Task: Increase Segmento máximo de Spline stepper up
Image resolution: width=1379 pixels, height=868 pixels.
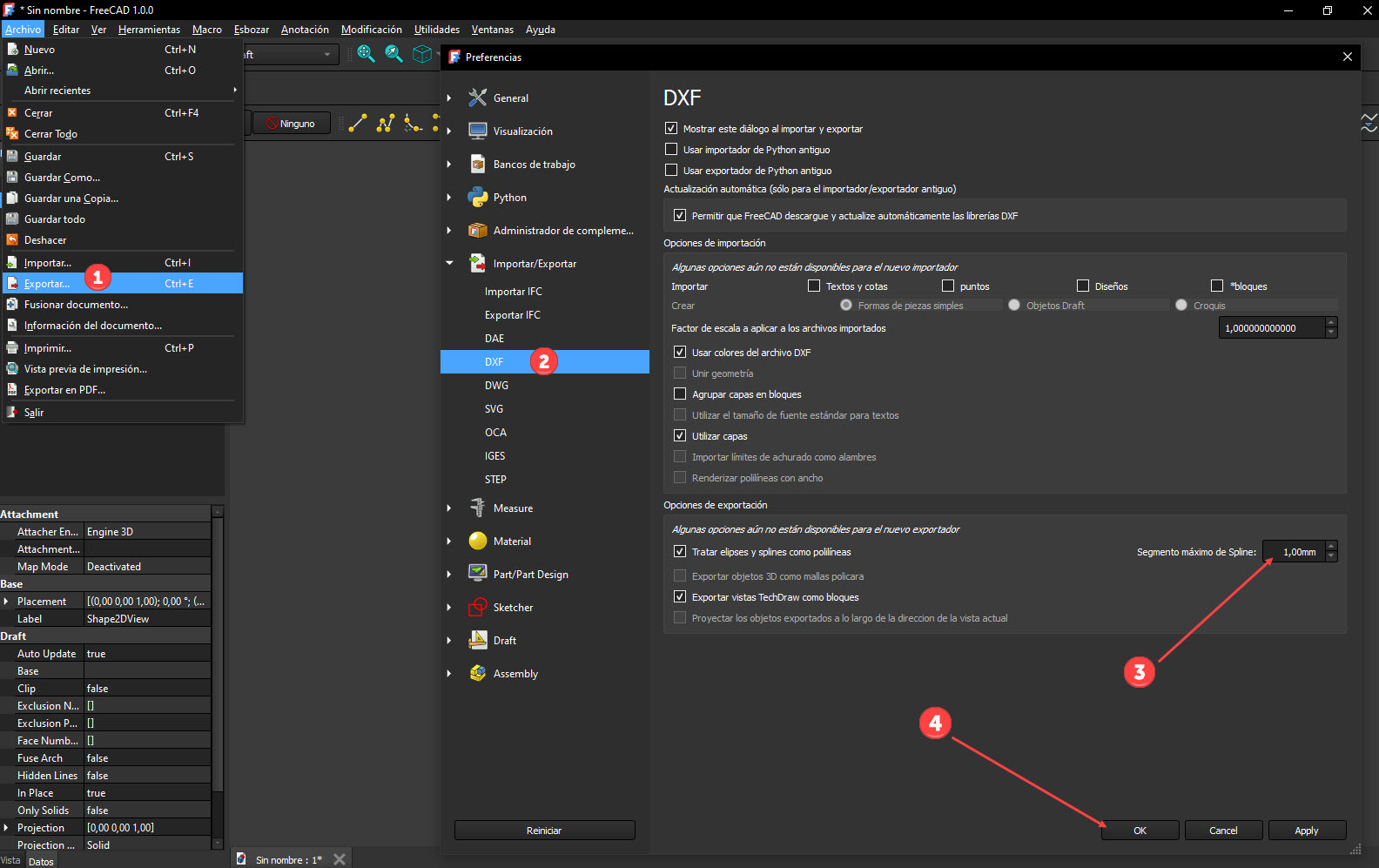Action: [1331, 546]
